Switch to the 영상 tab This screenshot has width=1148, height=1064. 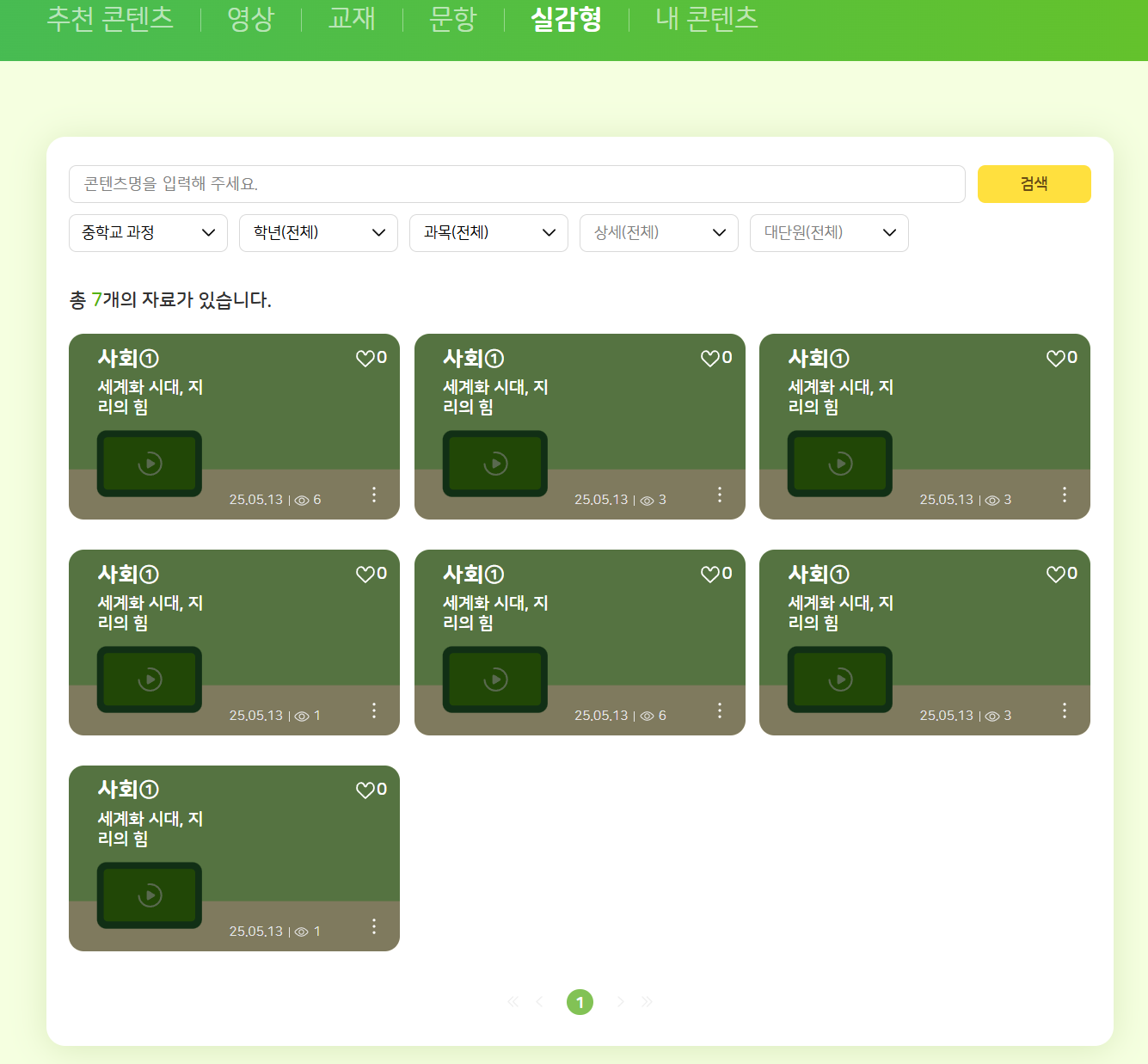point(250,19)
